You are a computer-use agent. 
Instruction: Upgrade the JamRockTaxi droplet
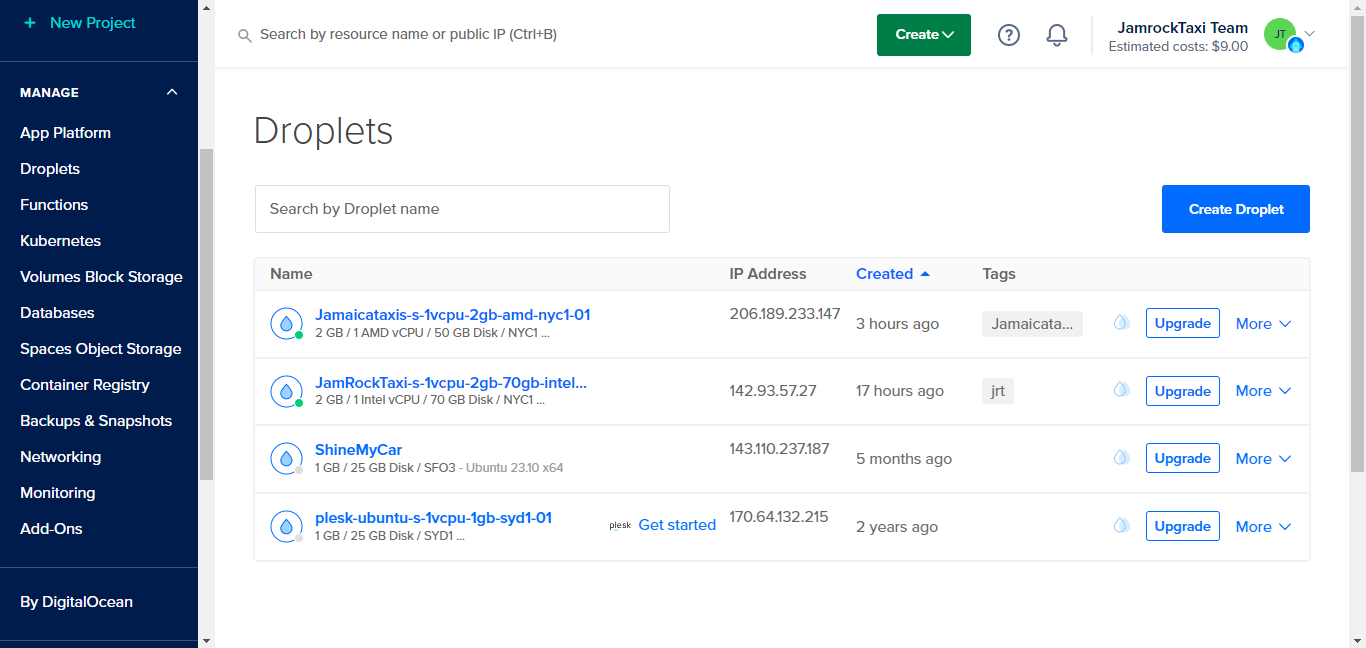(x=1183, y=391)
